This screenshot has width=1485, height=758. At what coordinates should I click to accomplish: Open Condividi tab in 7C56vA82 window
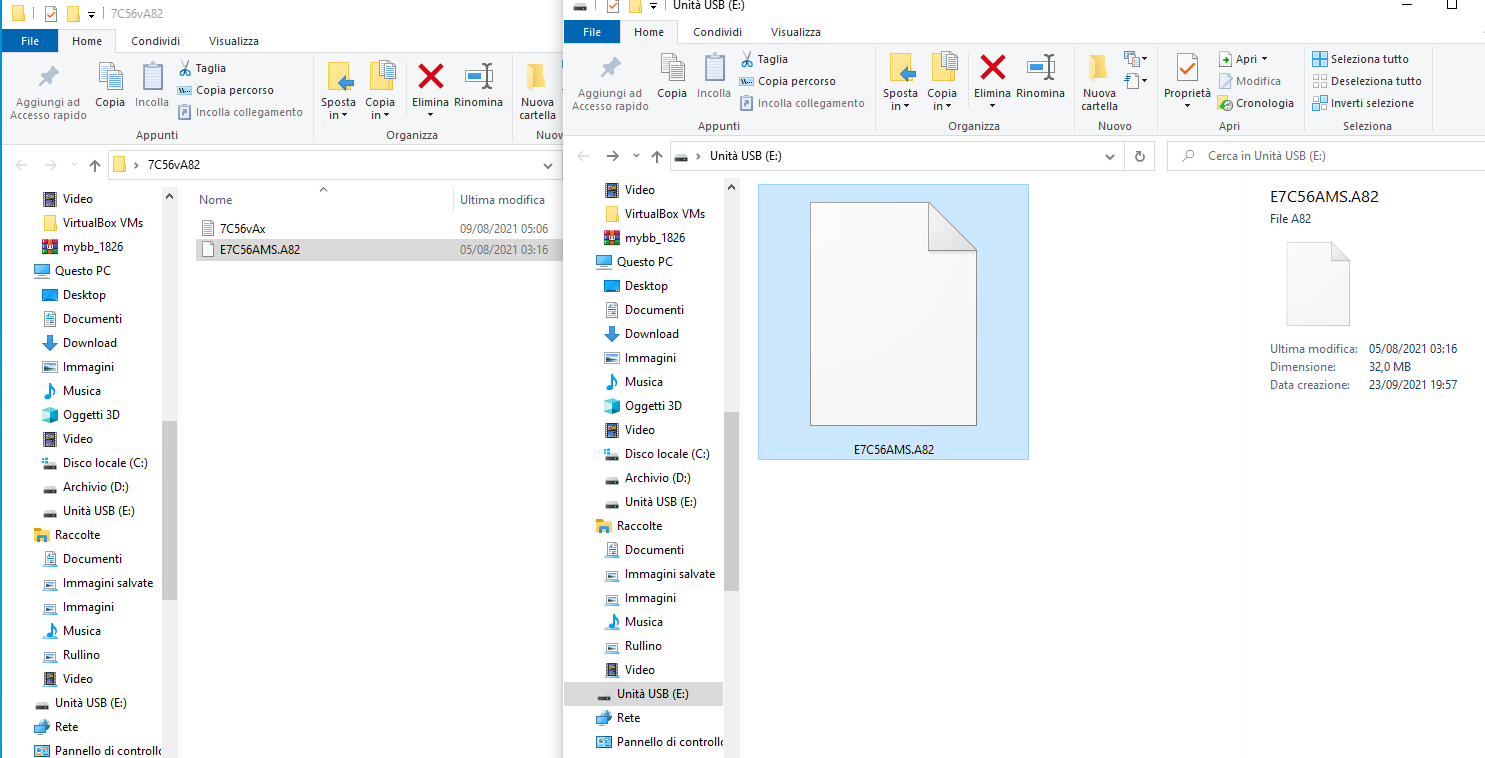(155, 41)
